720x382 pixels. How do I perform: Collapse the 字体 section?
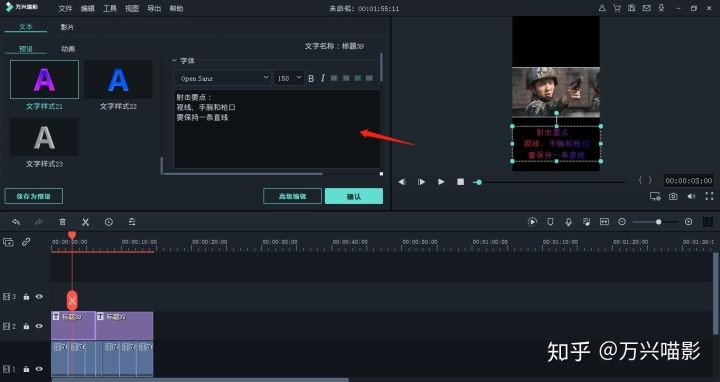pos(174,61)
